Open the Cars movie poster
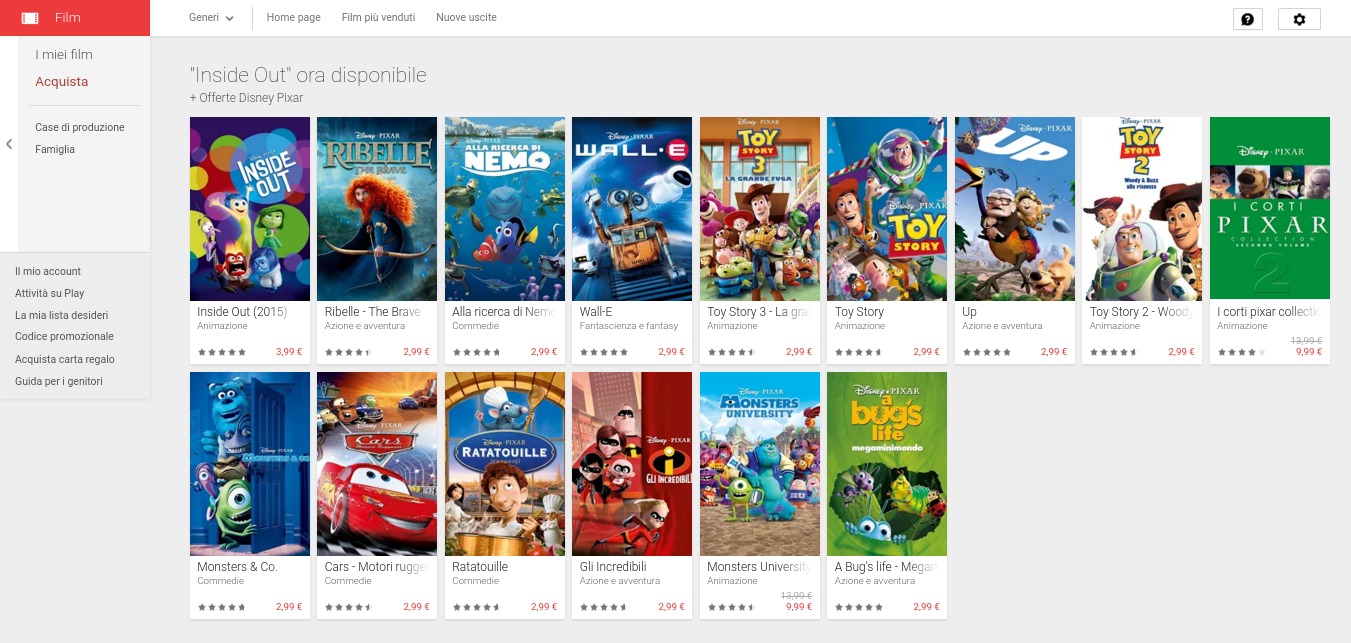 pos(377,464)
